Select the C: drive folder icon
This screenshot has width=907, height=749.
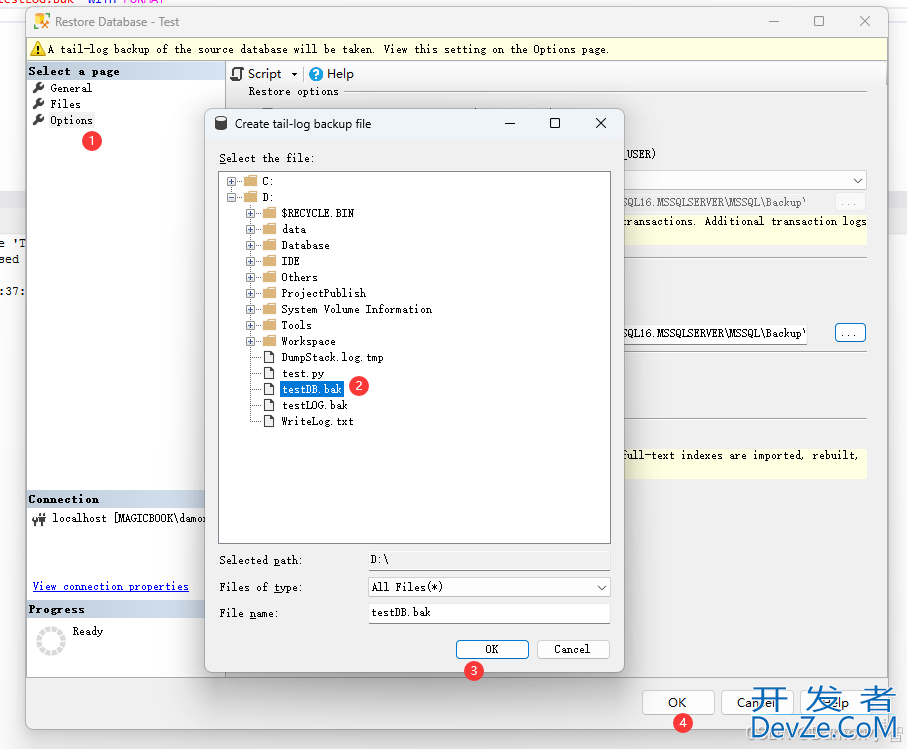pyautogui.click(x=250, y=181)
